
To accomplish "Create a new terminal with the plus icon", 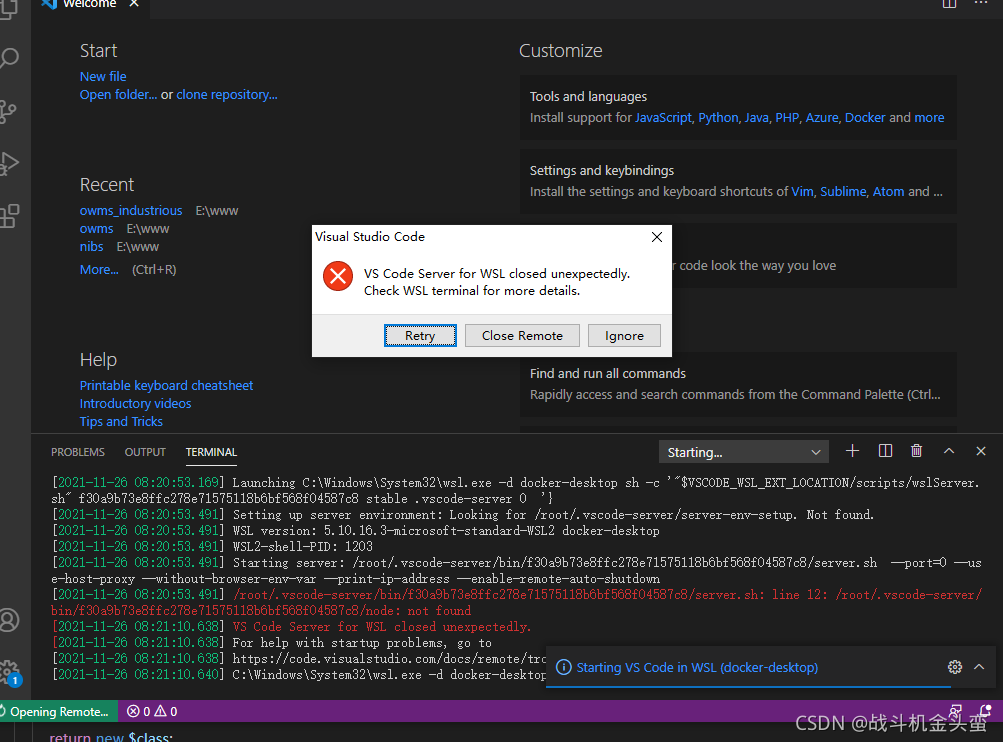I will point(852,451).
